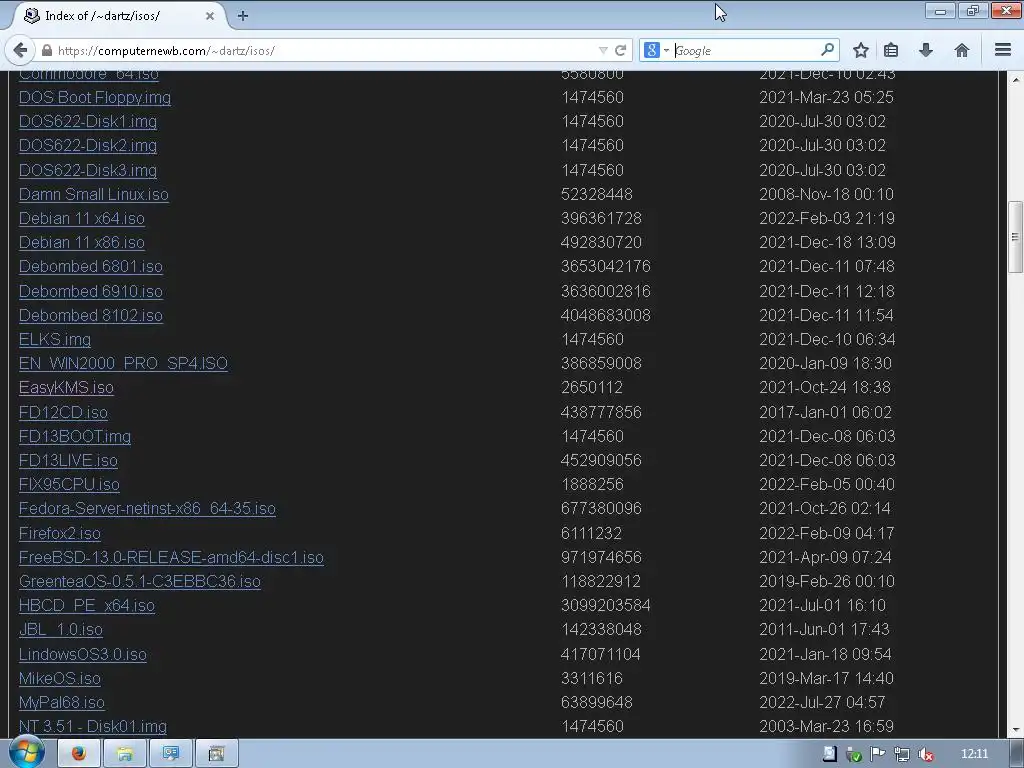Image resolution: width=1024 pixels, height=768 pixels.
Task: Open MikeOS.iso link
Action: coord(59,679)
